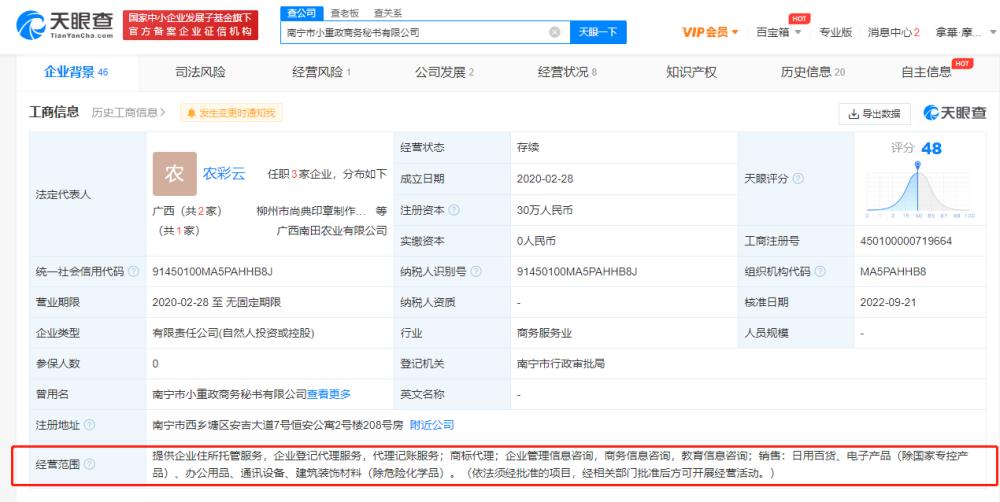The width and height of the screenshot is (1000, 502).
Task: Click registered capital 30万人民币
Action: click(x=545, y=210)
